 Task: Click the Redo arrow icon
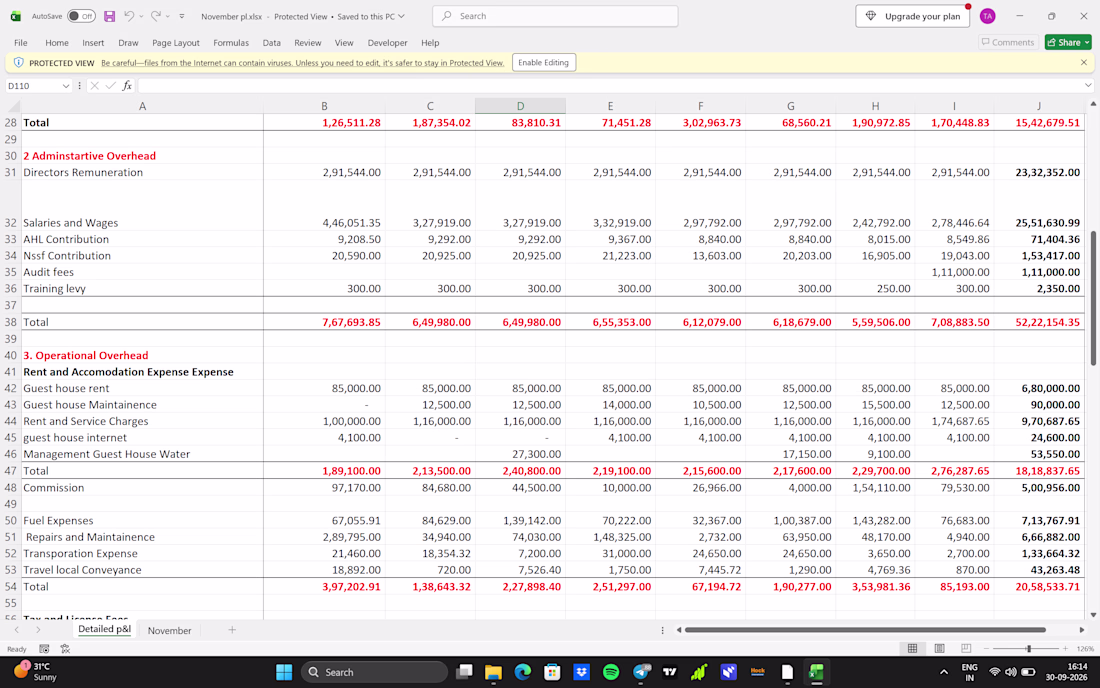pyautogui.click(x=156, y=16)
